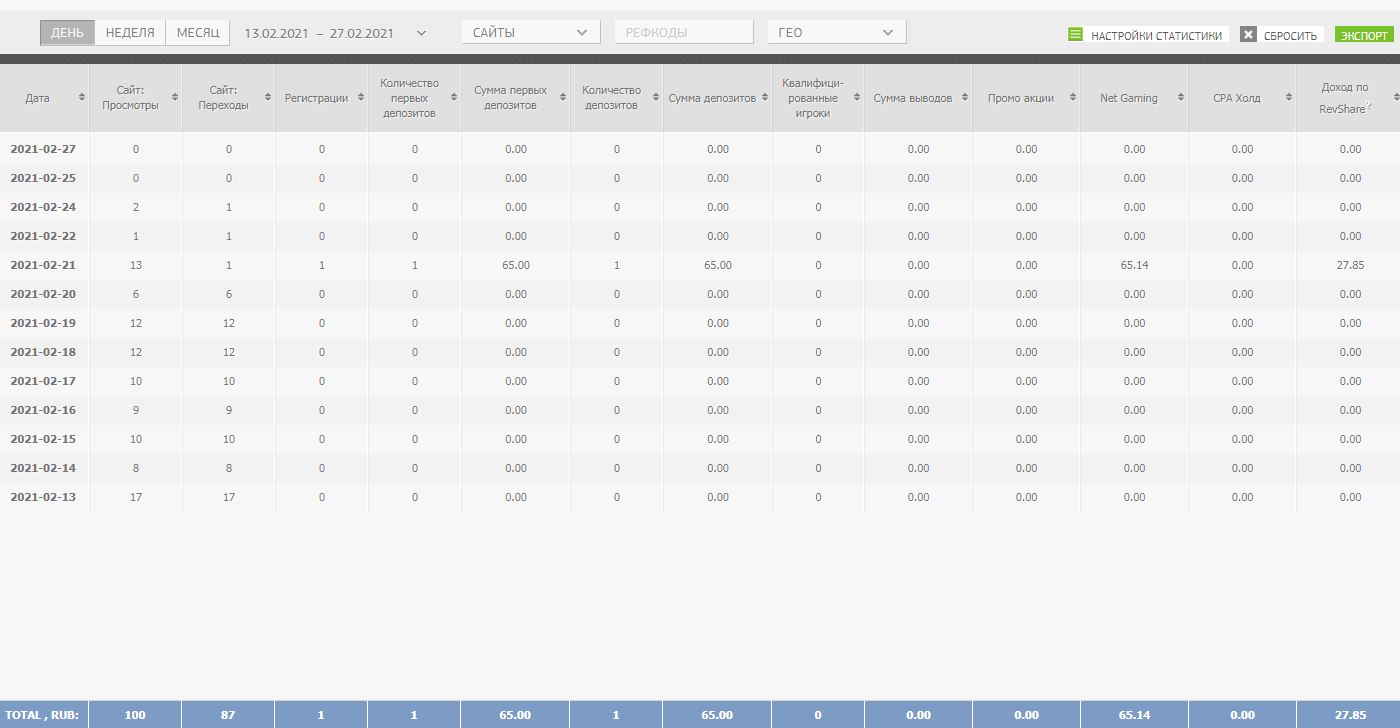Click the РЕФКОДЫ input field
The width and height of the screenshot is (1400, 728).
(684, 32)
